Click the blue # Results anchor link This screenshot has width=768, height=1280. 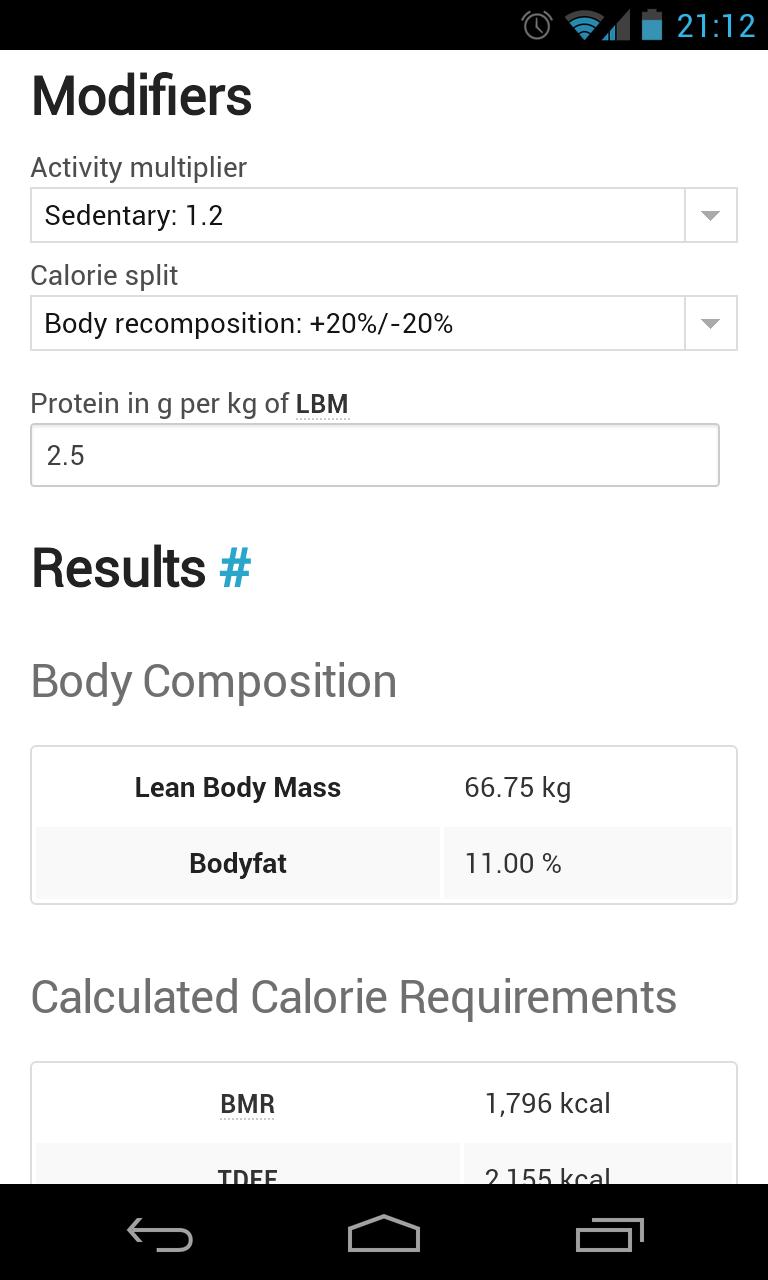[x=235, y=568]
